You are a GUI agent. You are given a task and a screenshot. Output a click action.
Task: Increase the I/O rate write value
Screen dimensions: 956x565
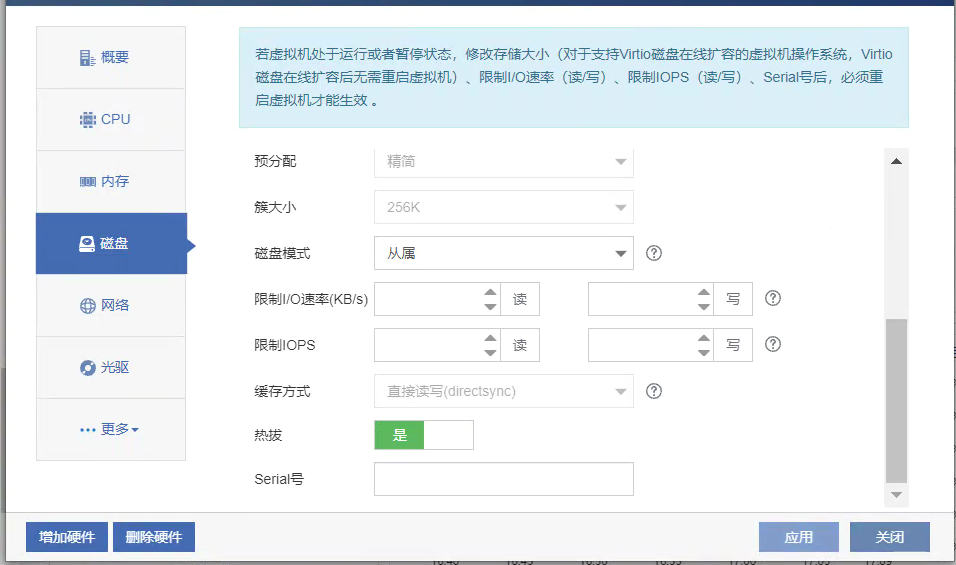point(704,292)
